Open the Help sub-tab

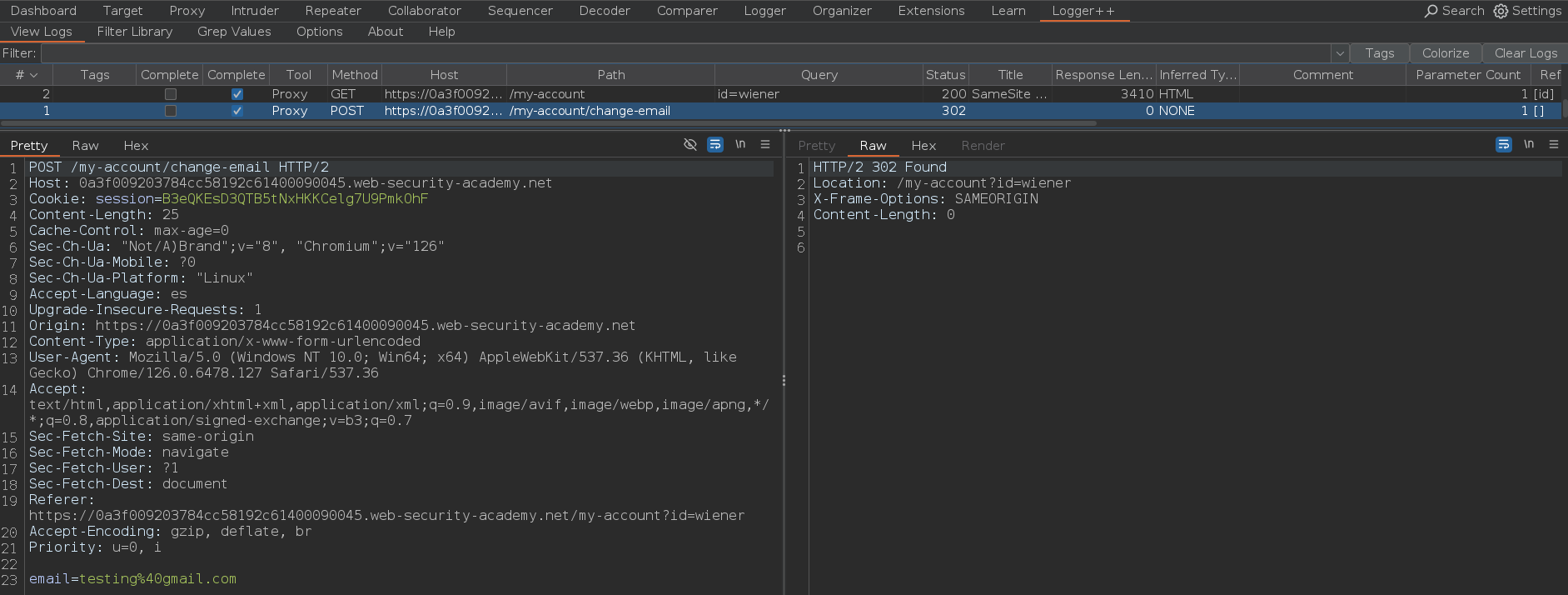(x=441, y=32)
